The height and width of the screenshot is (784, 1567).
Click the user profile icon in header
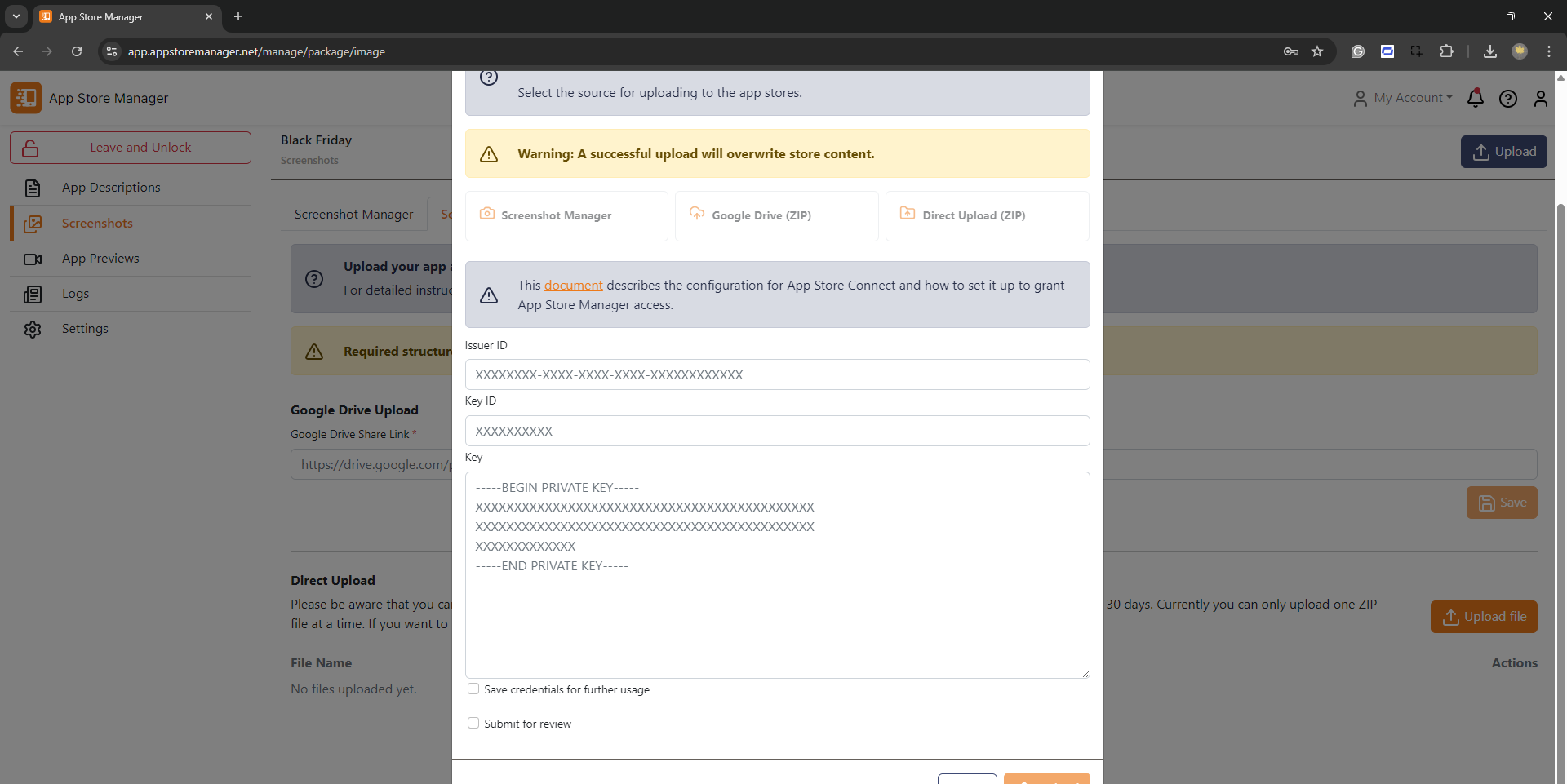click(1540, 99)
